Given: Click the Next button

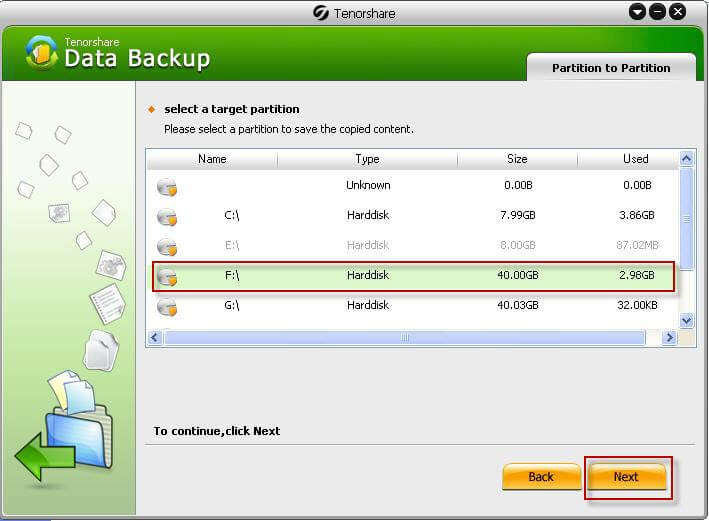Looking at the screenshot, I should pyautogui.click(x=626, y=477).
